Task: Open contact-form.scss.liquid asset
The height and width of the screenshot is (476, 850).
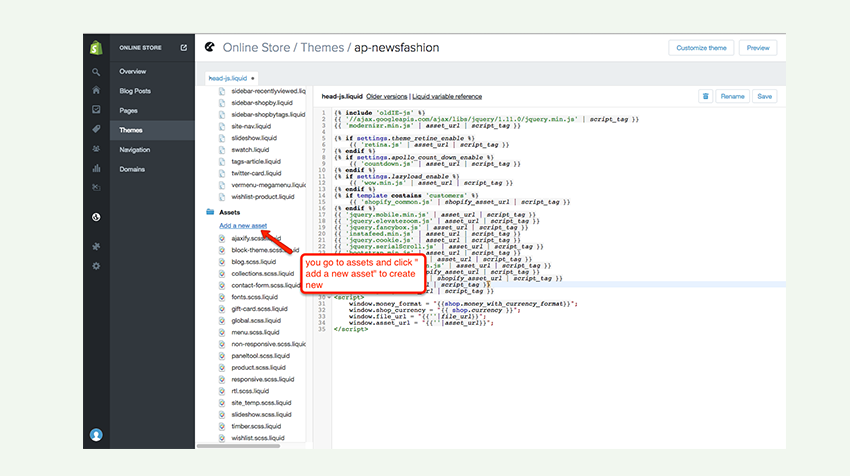Action: pyautogui.click(x=265, y=285)
